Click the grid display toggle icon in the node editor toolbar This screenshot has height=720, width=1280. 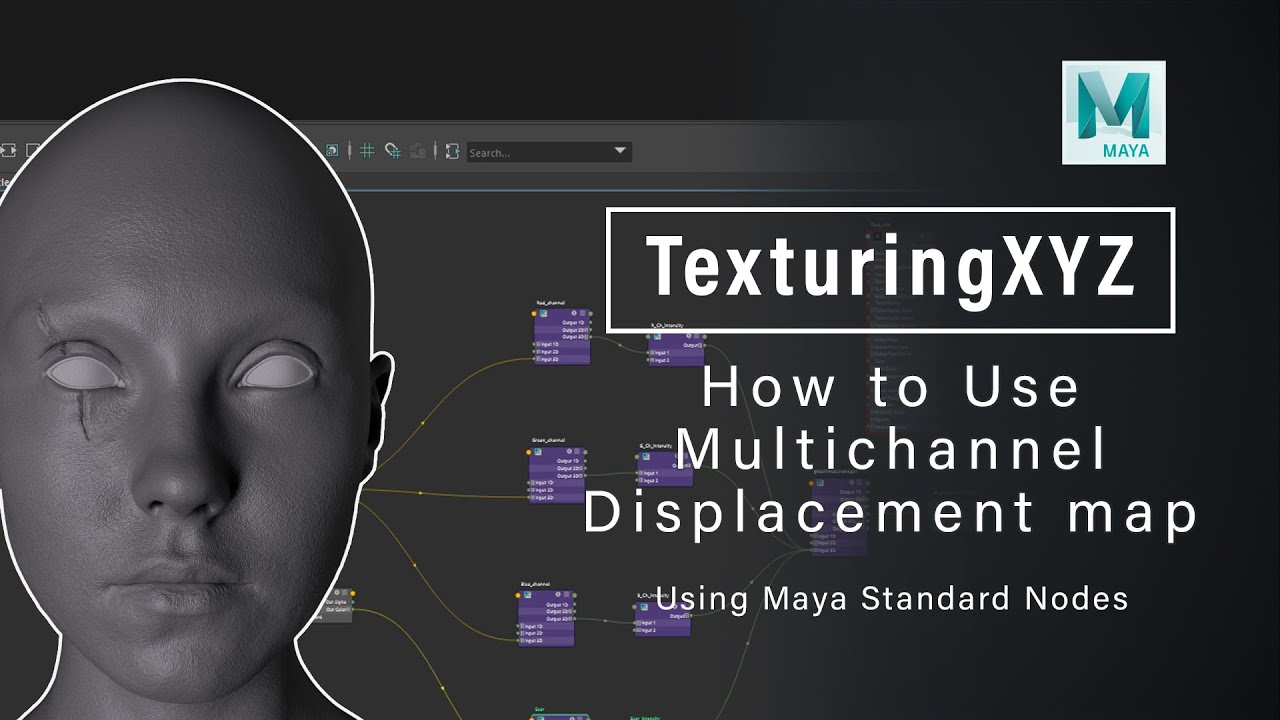(367, 151)
